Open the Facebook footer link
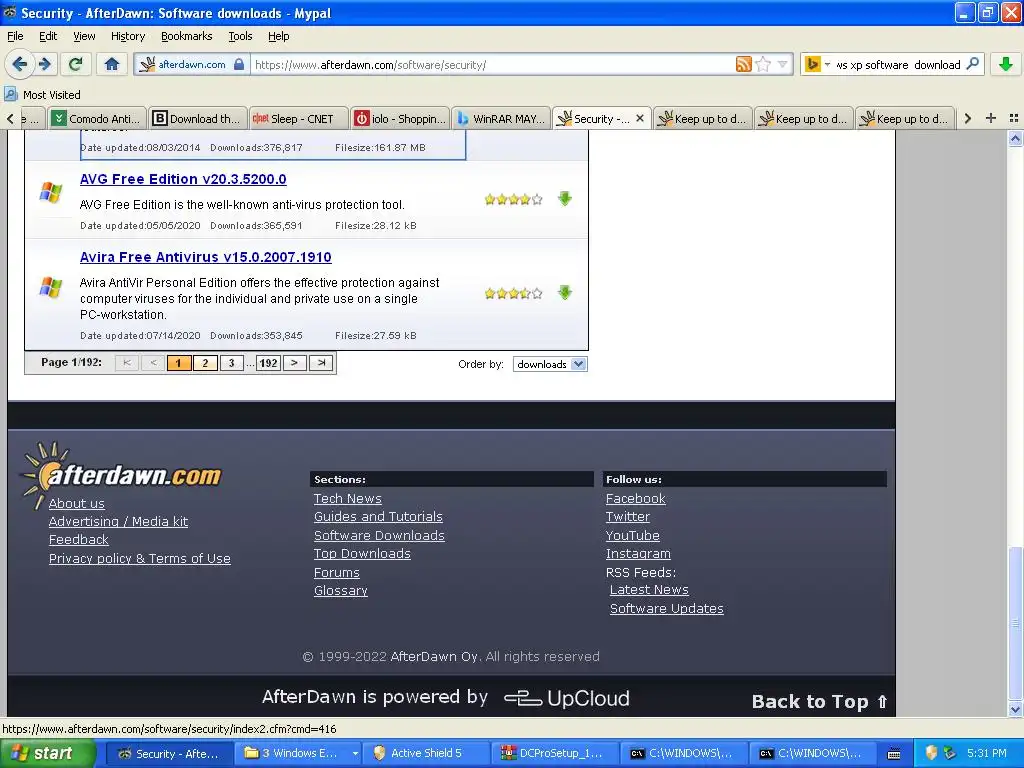Screen dimensions: 1024x768 point(635,498)
